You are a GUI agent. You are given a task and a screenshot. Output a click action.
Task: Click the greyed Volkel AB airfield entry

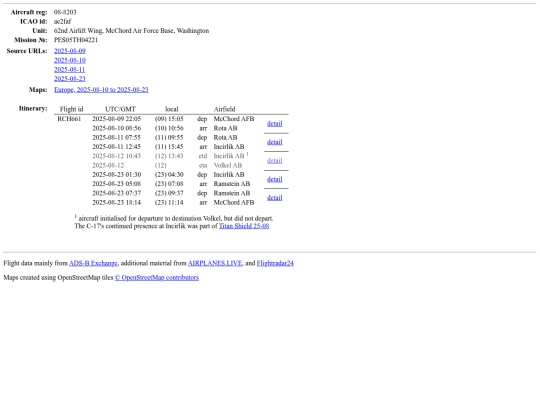pos(228,165)
